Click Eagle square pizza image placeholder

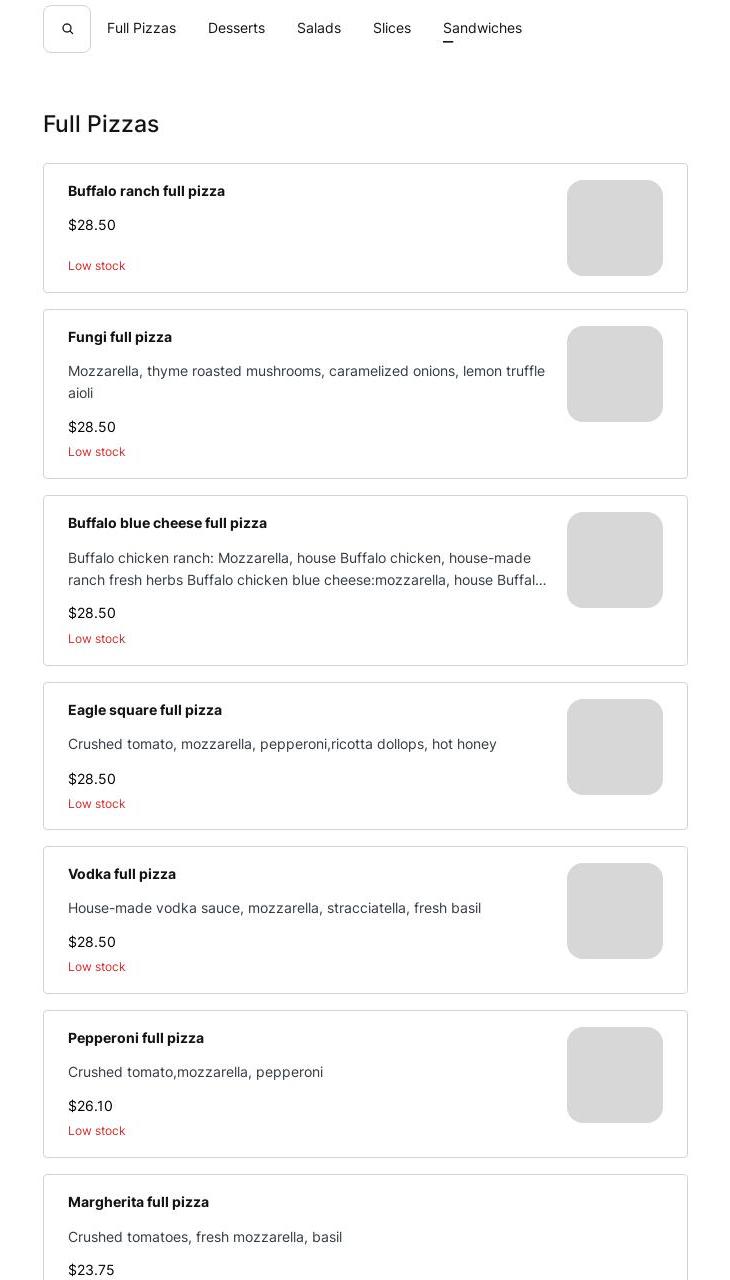[x=614, y=747]
